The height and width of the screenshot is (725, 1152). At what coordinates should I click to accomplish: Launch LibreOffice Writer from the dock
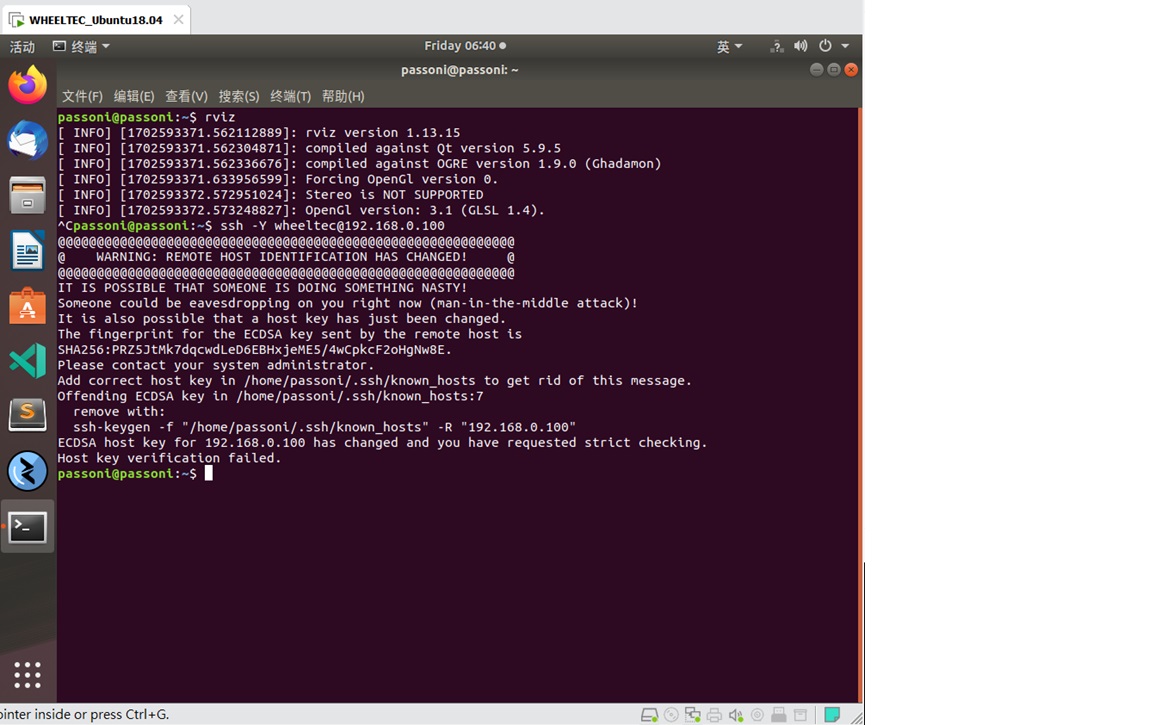pos(27,250)
